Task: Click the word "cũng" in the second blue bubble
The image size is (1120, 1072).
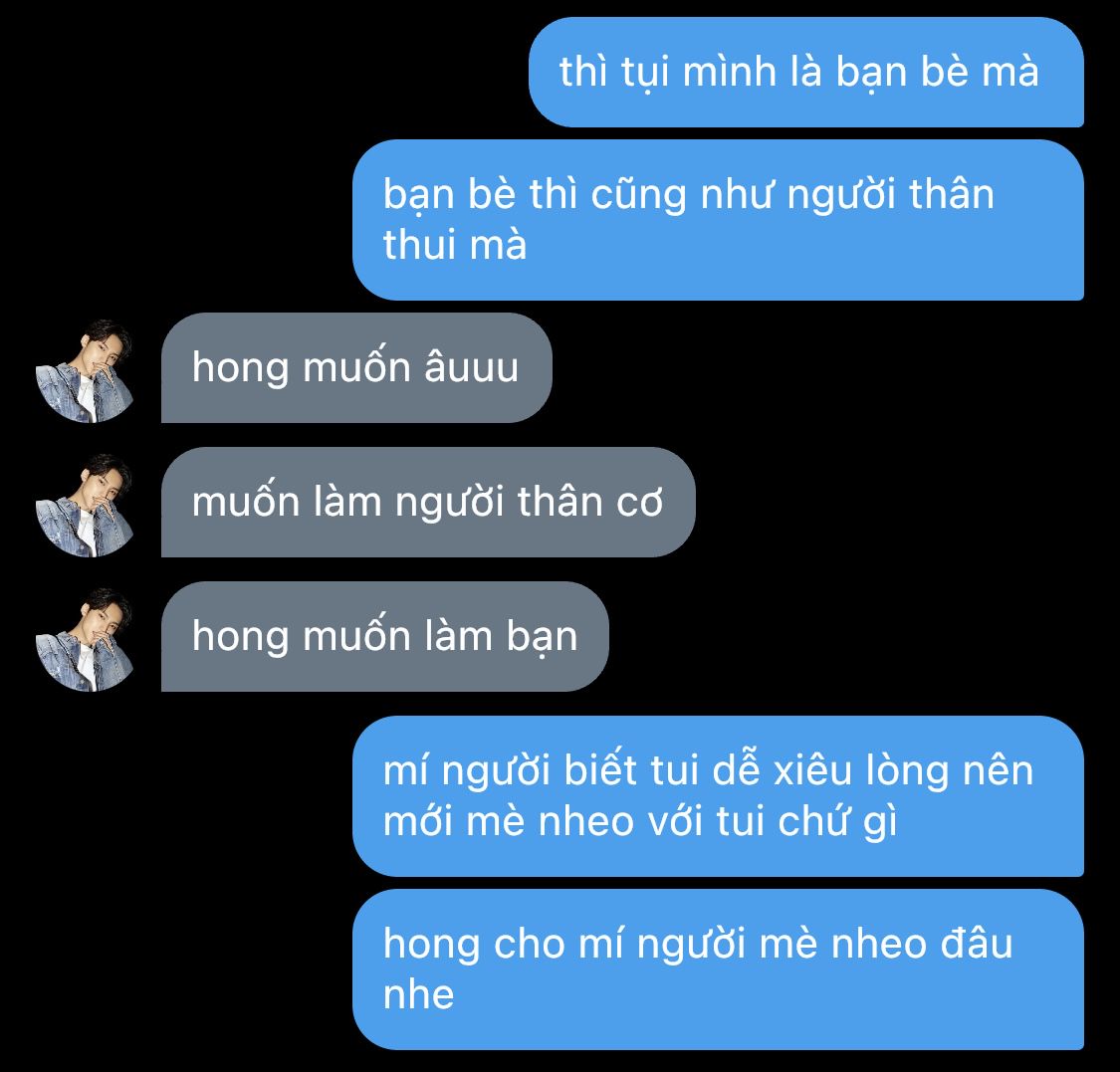Action: [x=638, y=195]
